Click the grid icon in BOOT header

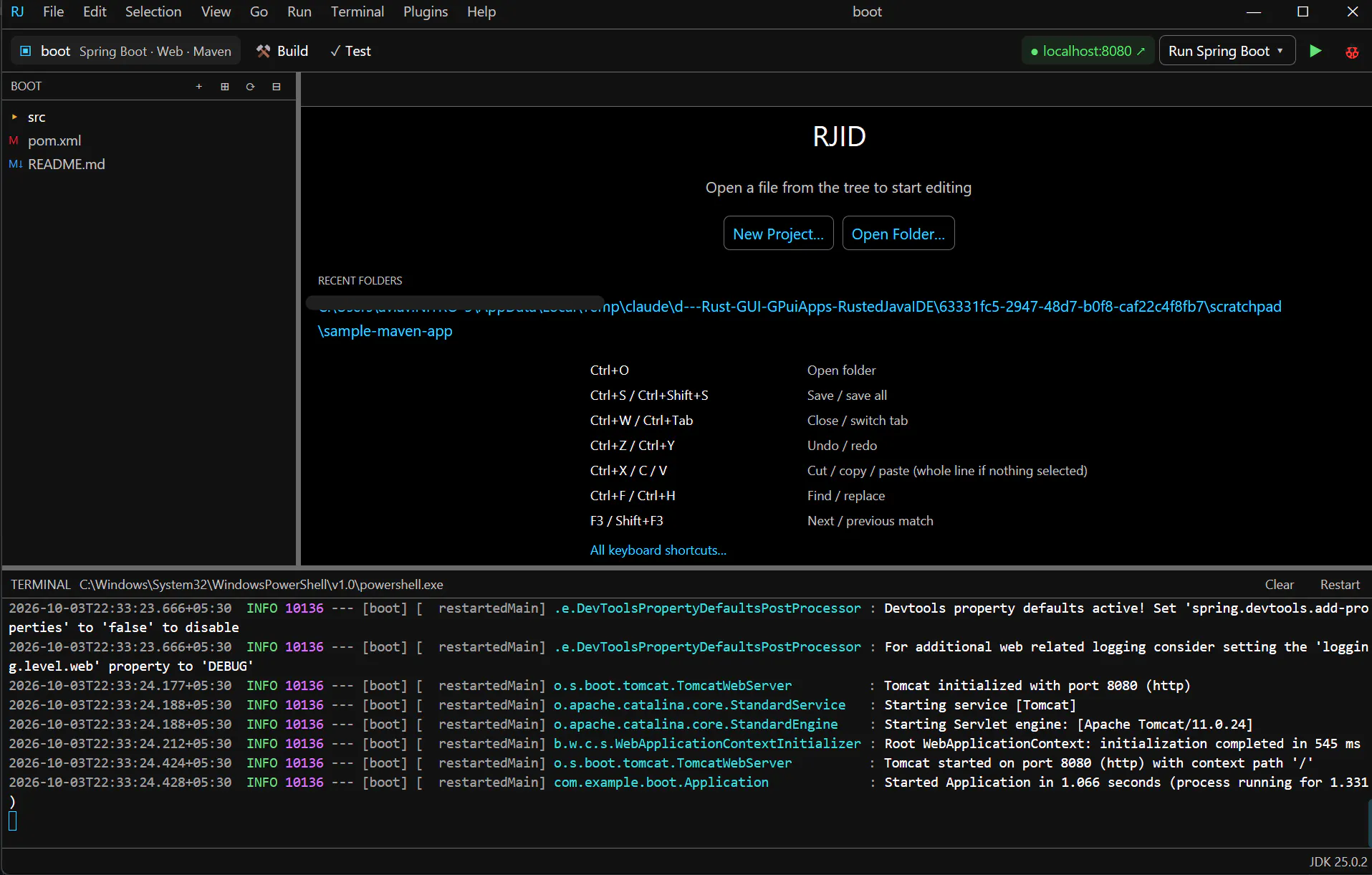click(x=225, y=86)
